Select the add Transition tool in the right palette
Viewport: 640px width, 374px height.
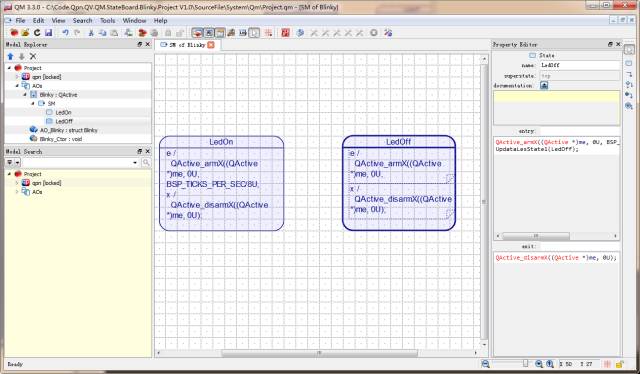click(x=629, y=74)
